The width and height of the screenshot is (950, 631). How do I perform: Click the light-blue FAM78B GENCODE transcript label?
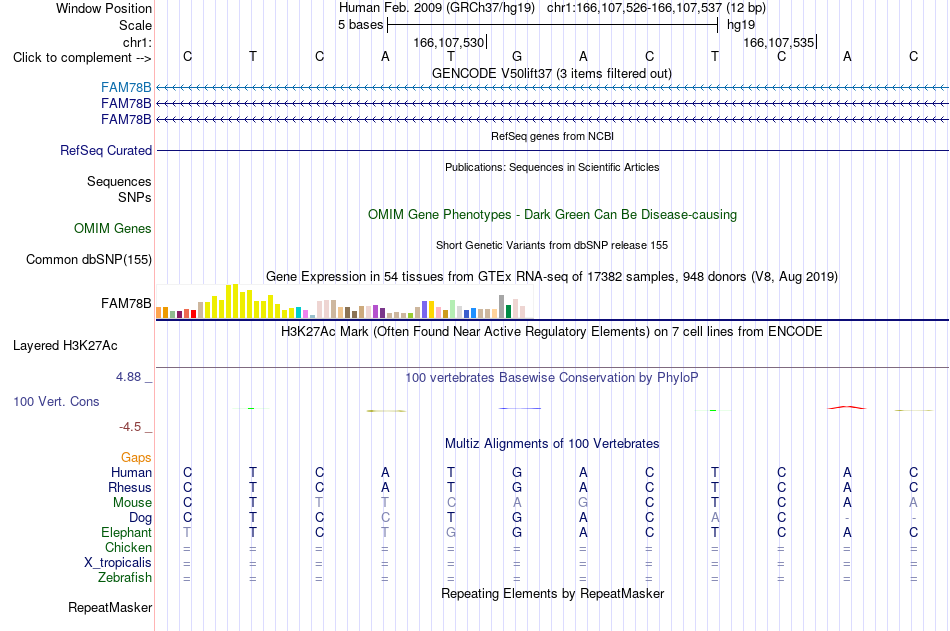click(x=126, y=87)
